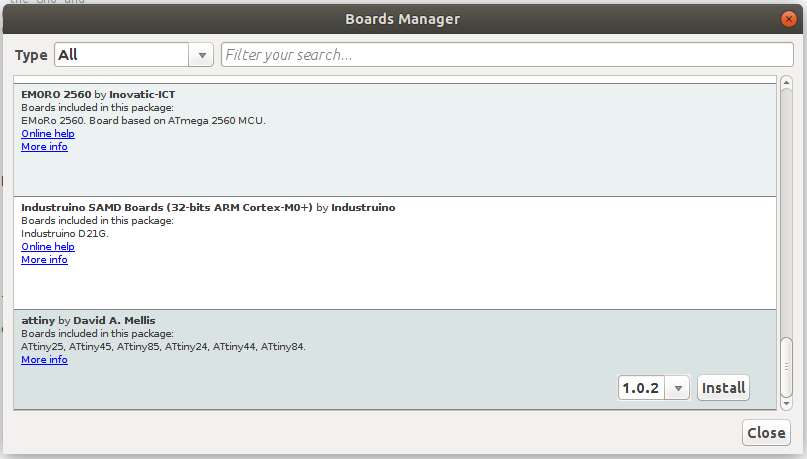
Task: Click the scrollbar down arrow
Action: (786, 404)
